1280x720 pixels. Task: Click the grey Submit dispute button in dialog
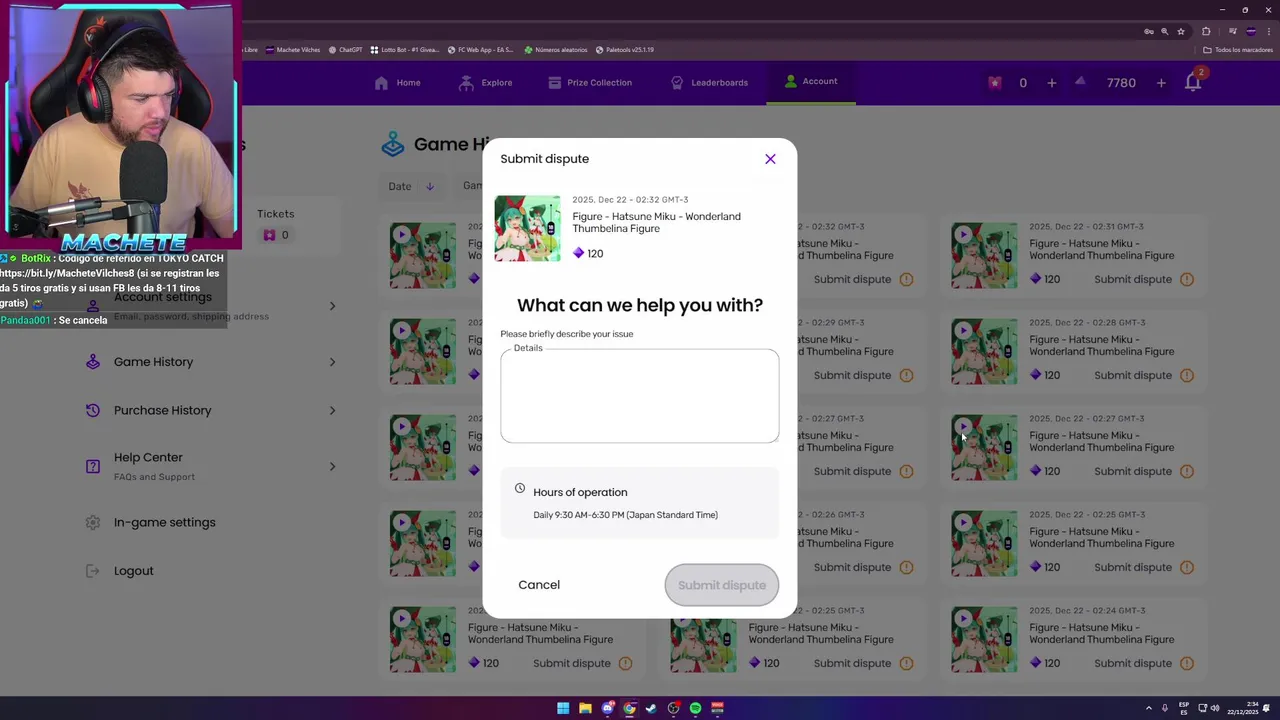click(722, 585)
